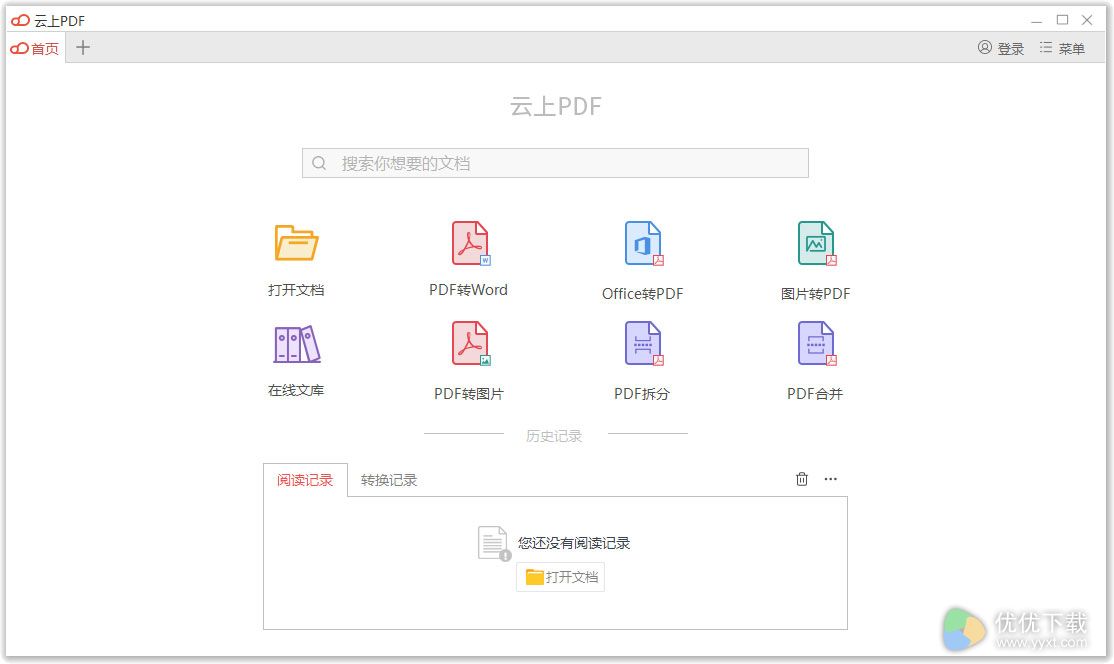
Task: Click the 在线文库 label text
Action: [296, 391]
